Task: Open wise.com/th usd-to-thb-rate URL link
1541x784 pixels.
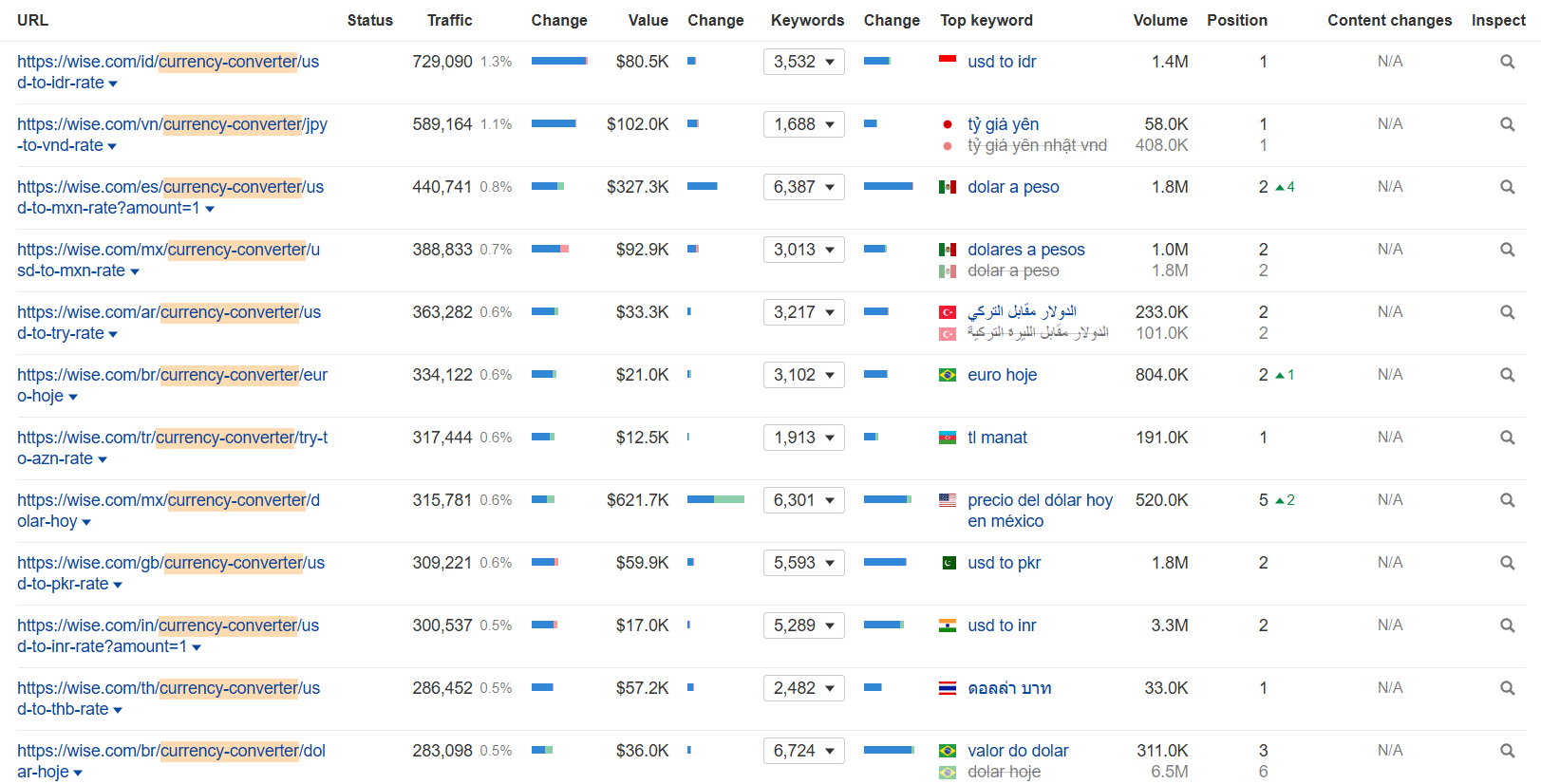Action: [169, 699]
